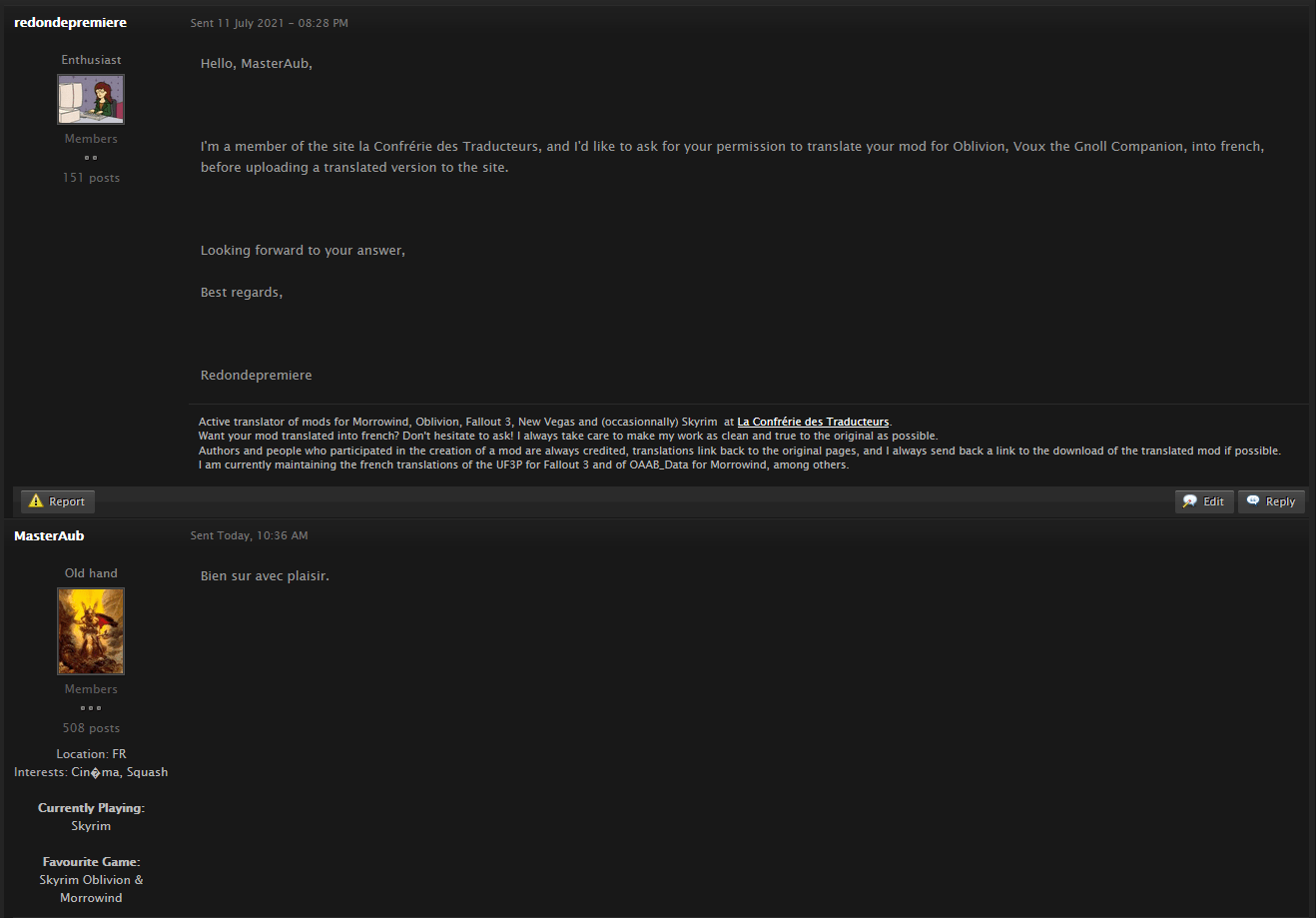Click the Report button text
1316x918 pixels.
click(67, 501)
